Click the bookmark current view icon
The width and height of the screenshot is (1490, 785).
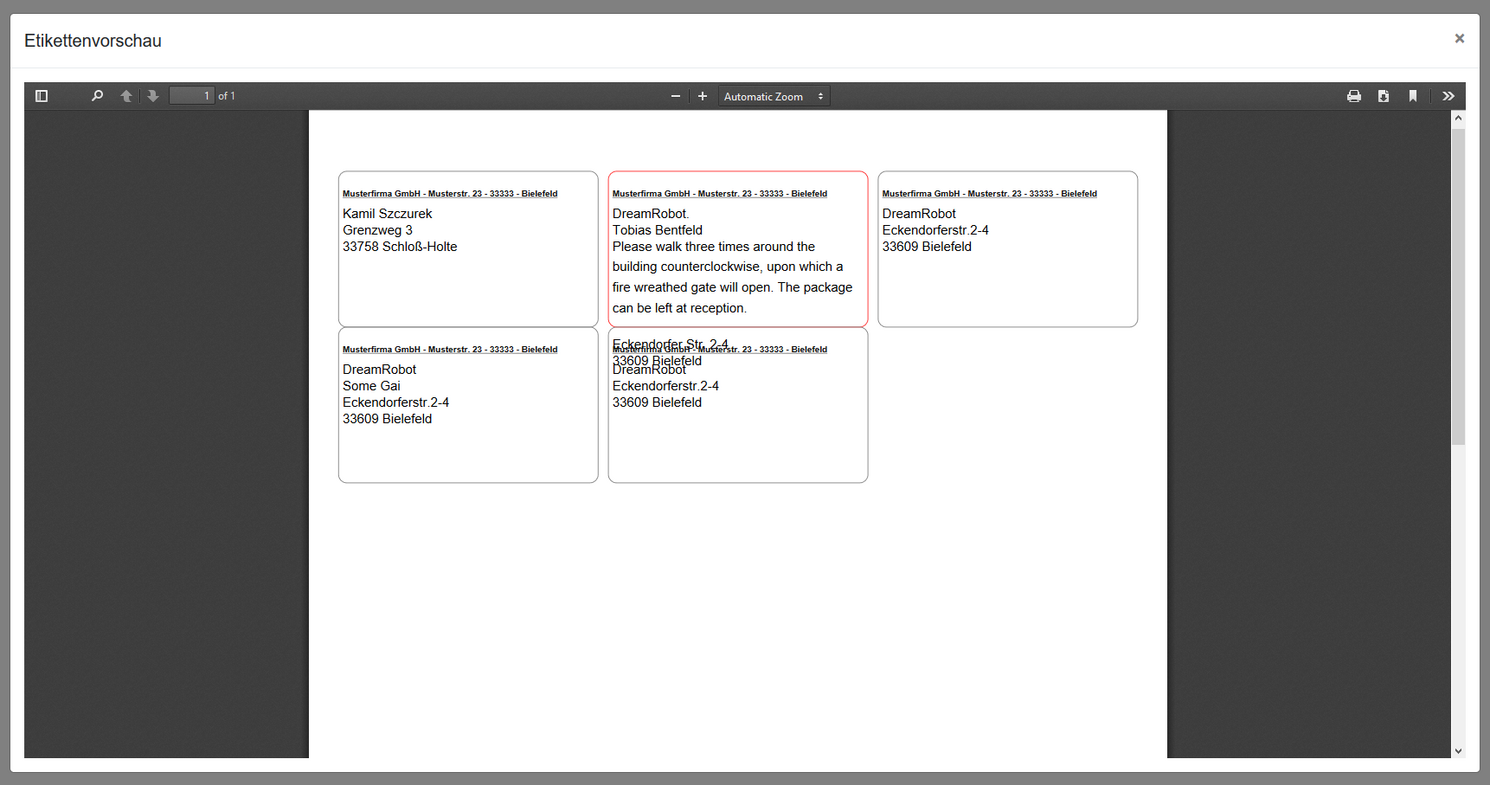click(1413, 96)
